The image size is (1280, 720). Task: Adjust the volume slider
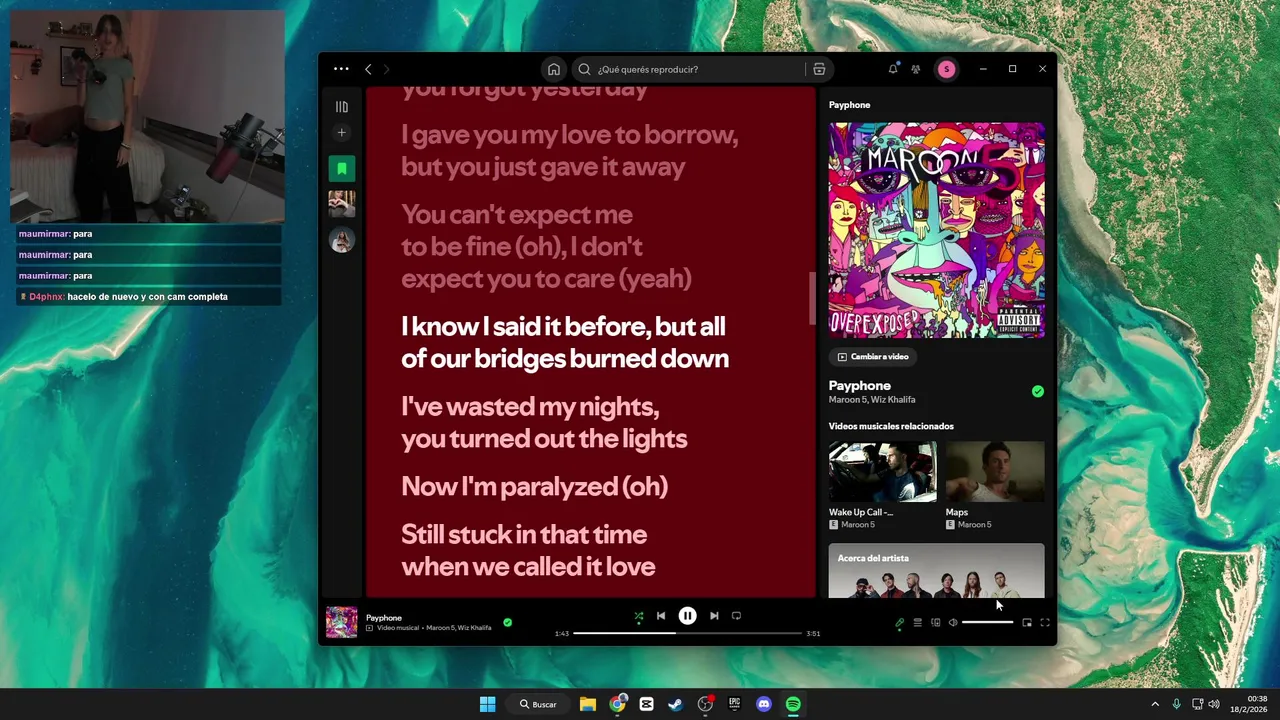coord(988,622)
